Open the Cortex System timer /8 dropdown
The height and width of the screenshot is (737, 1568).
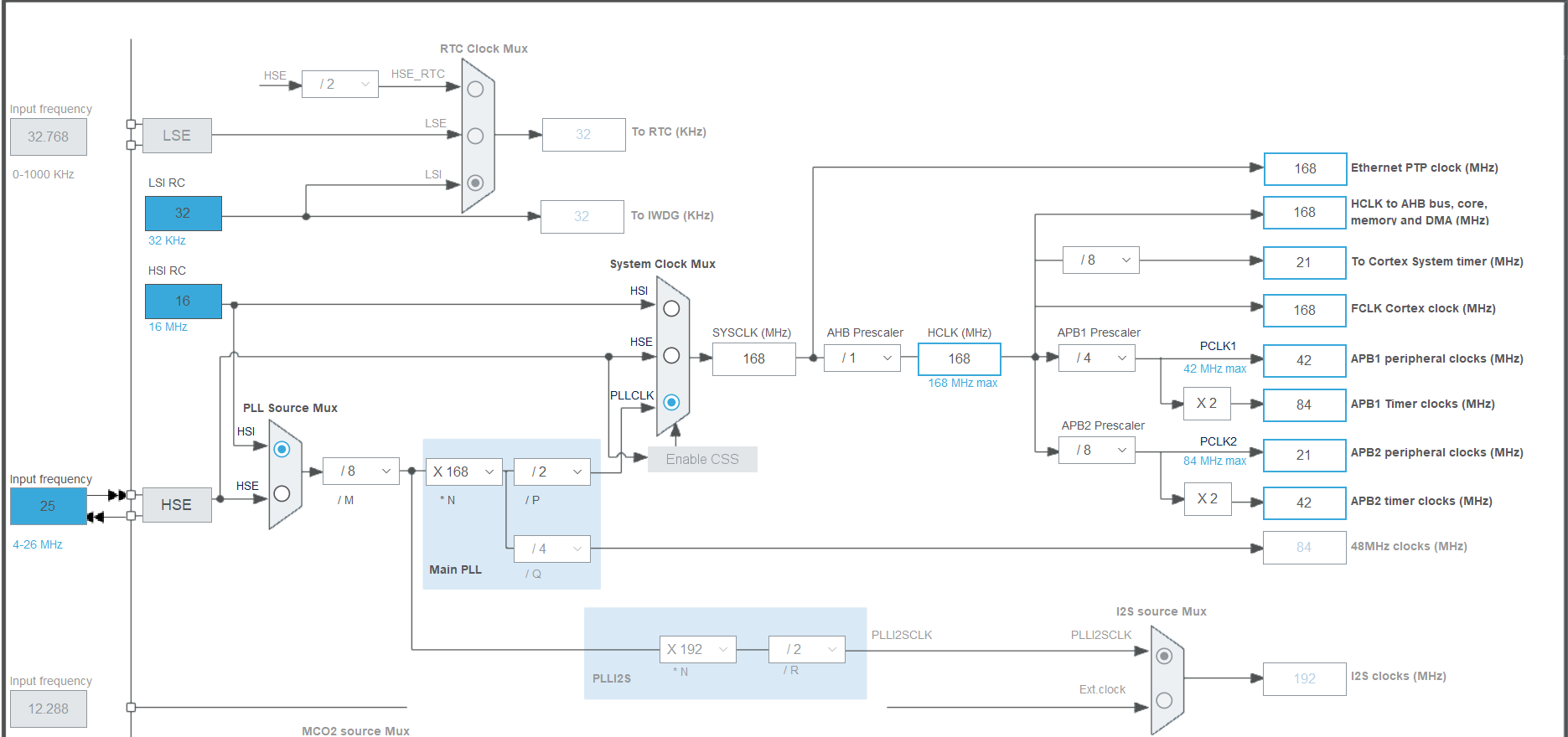coord(1101,260)
